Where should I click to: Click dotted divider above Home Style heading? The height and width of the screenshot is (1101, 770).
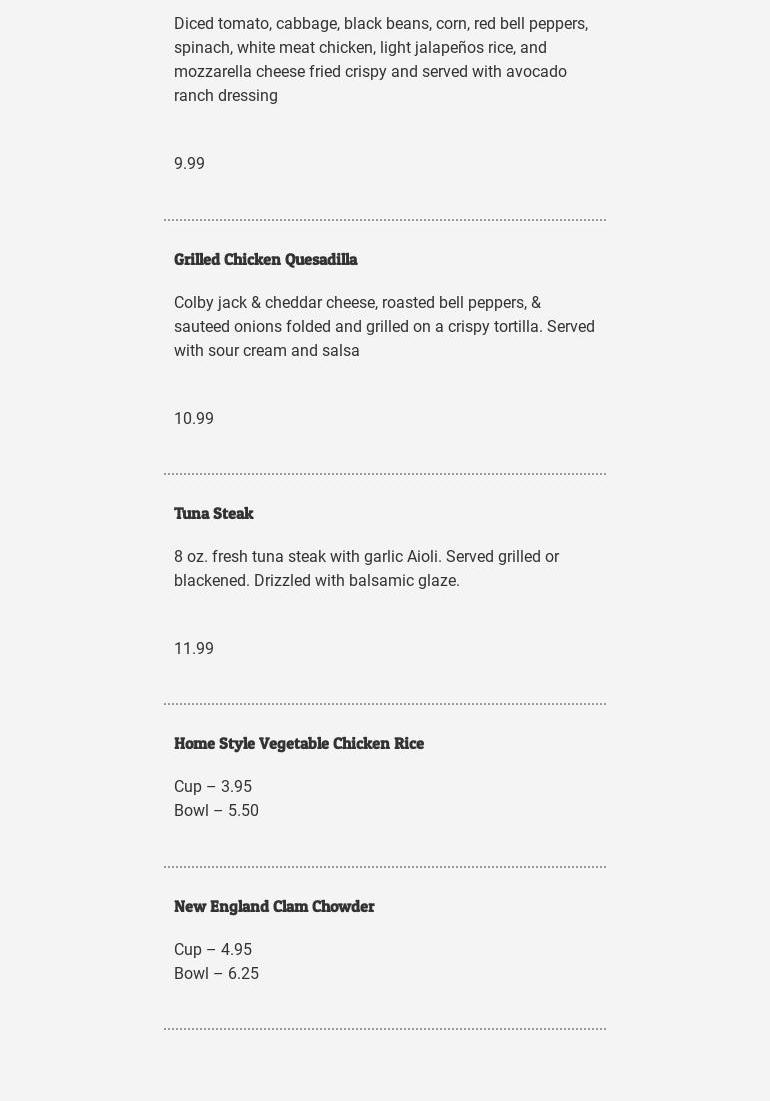coord(385,704)
